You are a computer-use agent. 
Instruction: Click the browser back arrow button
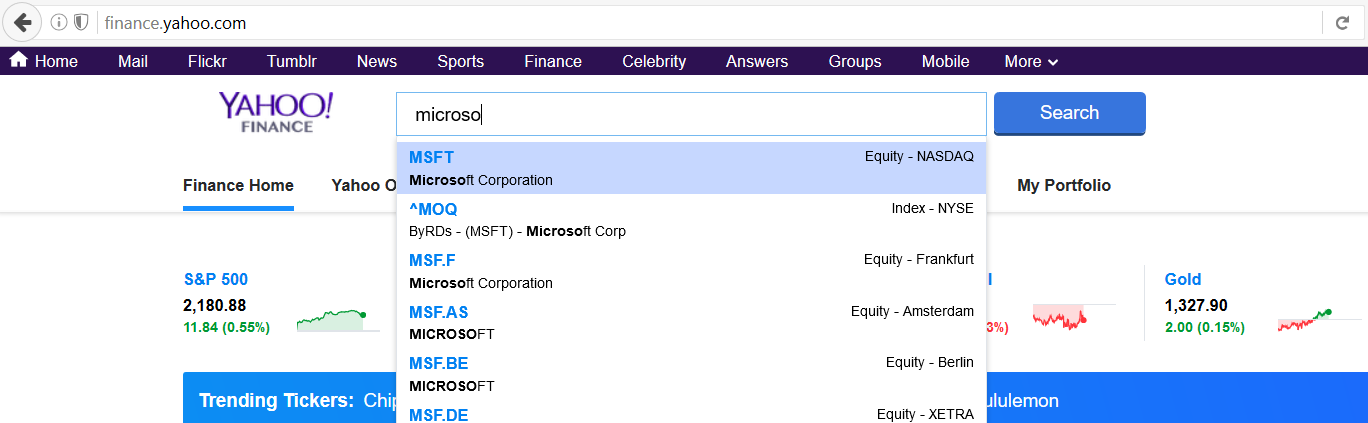[x=22, y=22]
